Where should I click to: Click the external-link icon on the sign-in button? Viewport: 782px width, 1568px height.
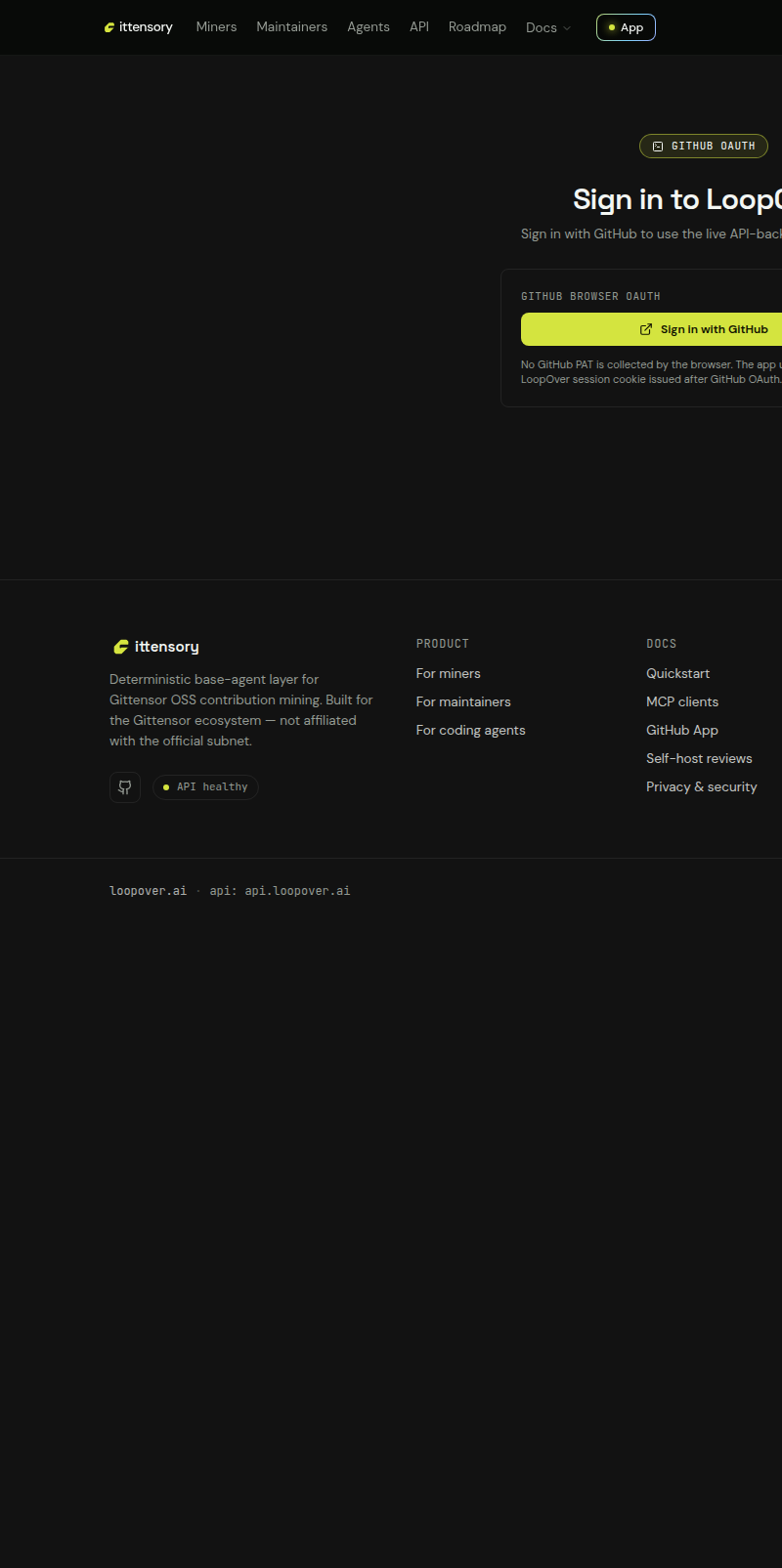[x=646, y=329]
